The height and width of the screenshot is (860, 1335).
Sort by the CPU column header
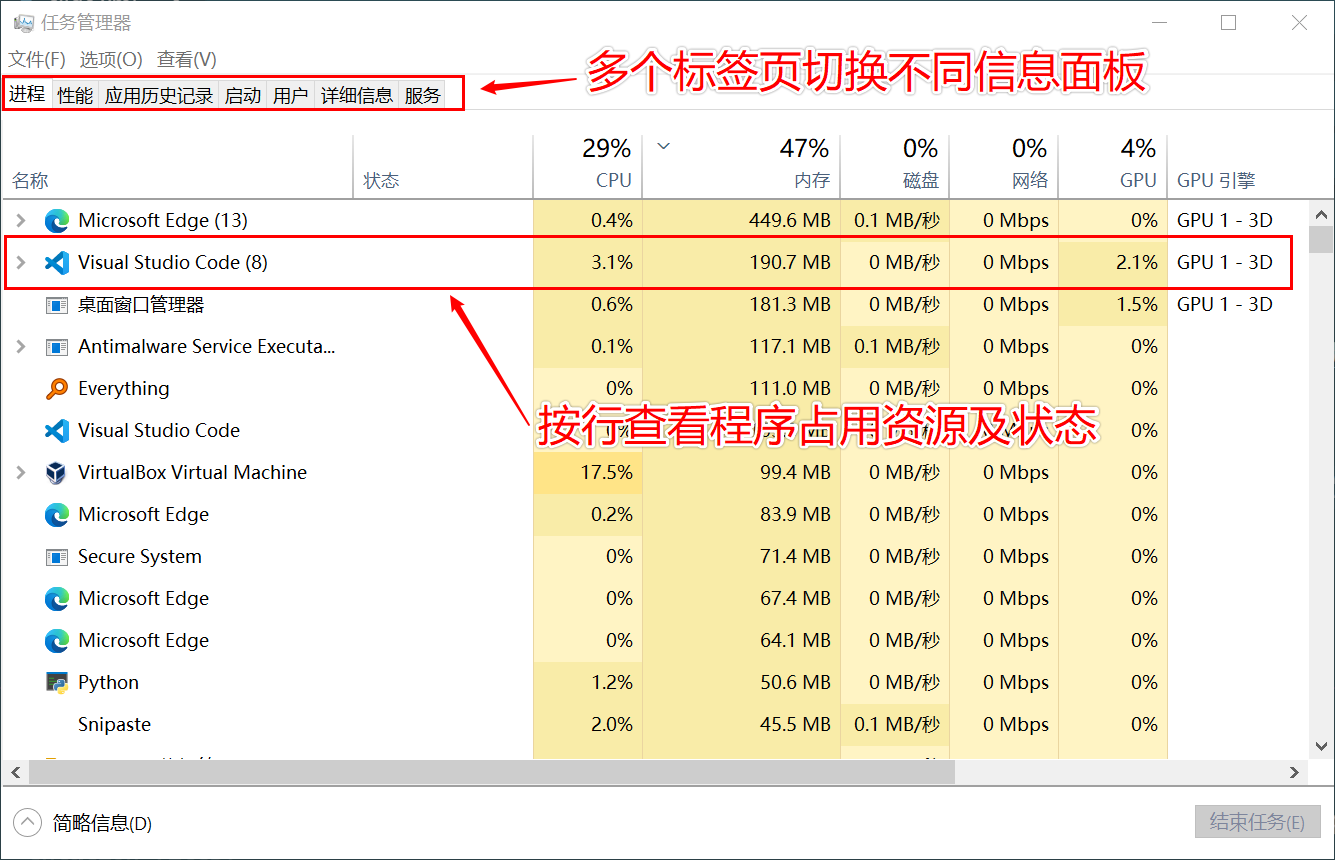click(588, 166)
